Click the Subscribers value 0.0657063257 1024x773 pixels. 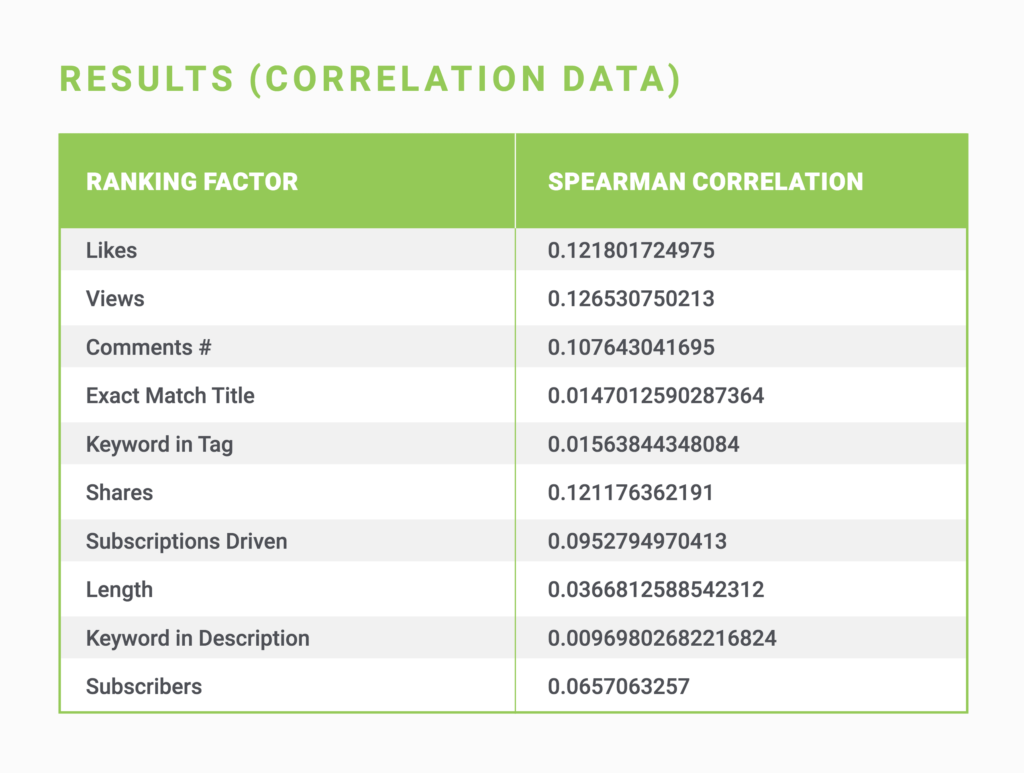[618, 687]
